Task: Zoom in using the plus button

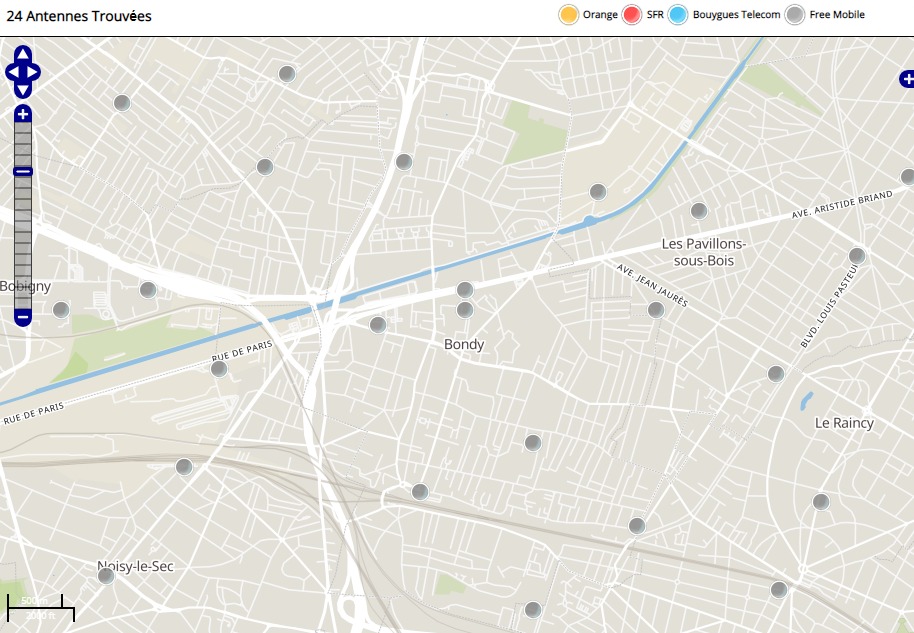Action: click(23, 114)
